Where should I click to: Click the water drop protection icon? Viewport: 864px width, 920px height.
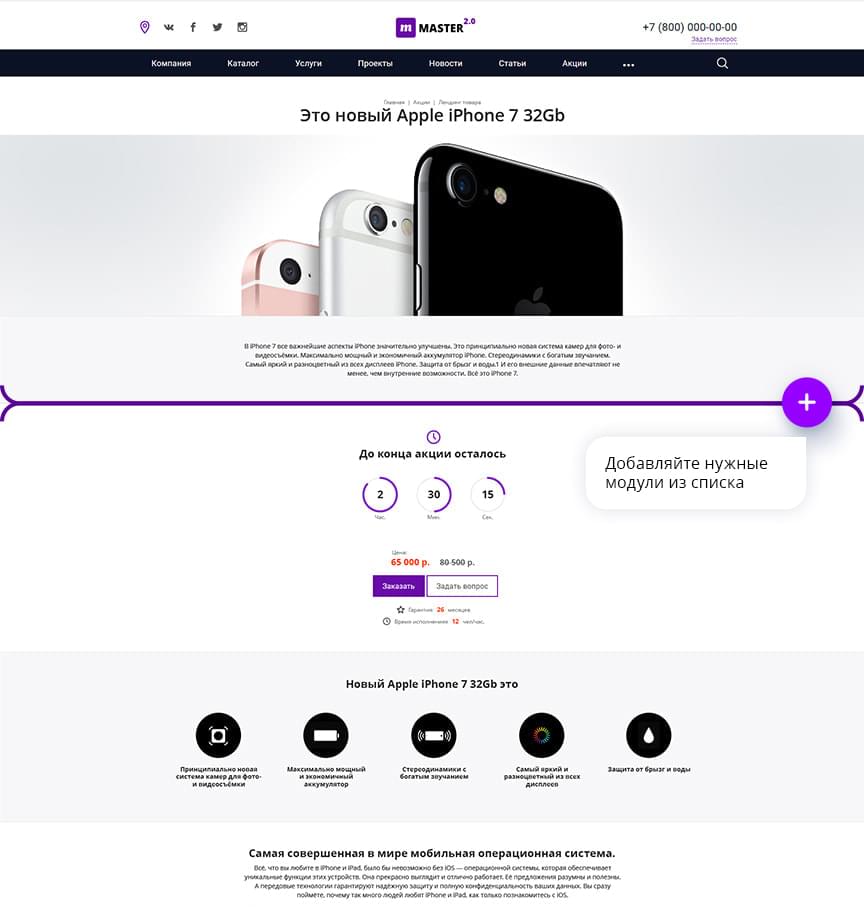[x=649, y=735]
